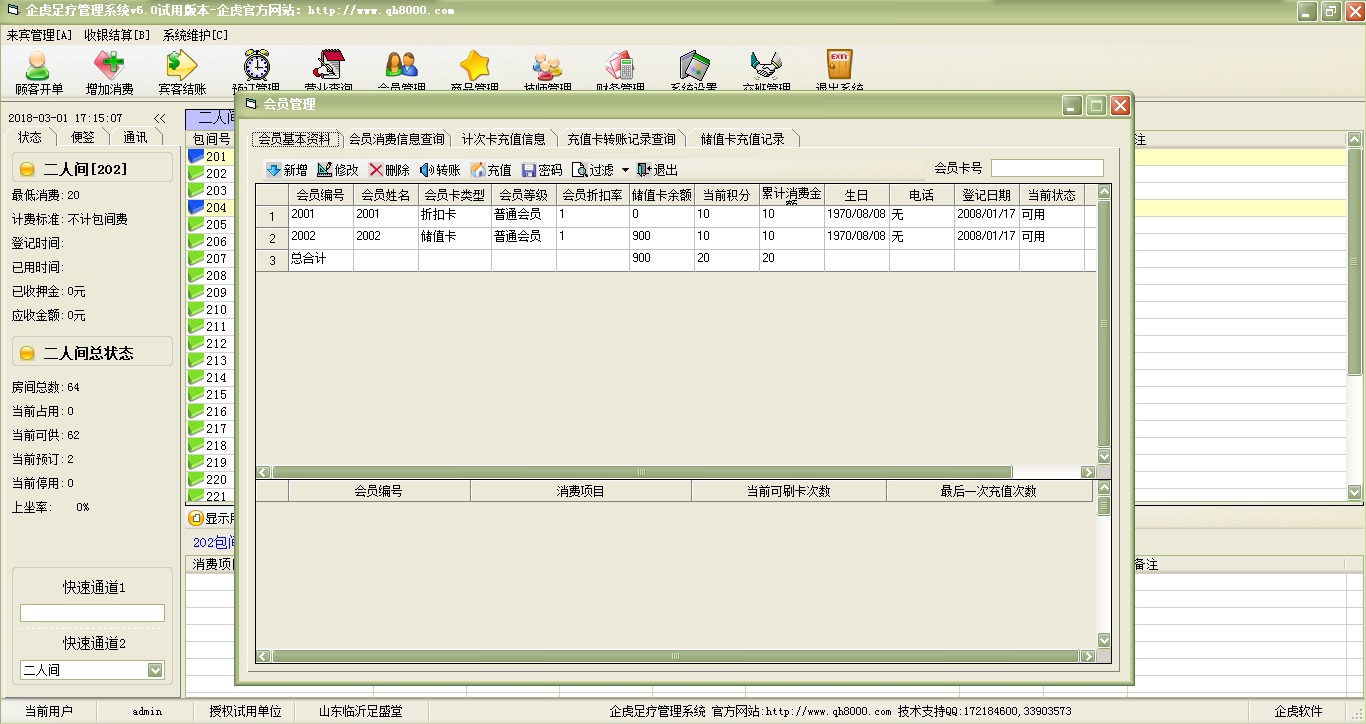The image size is (1366, 724).
Task: Click the member table horizontal scrollbar
Action: tap(640, 472)
